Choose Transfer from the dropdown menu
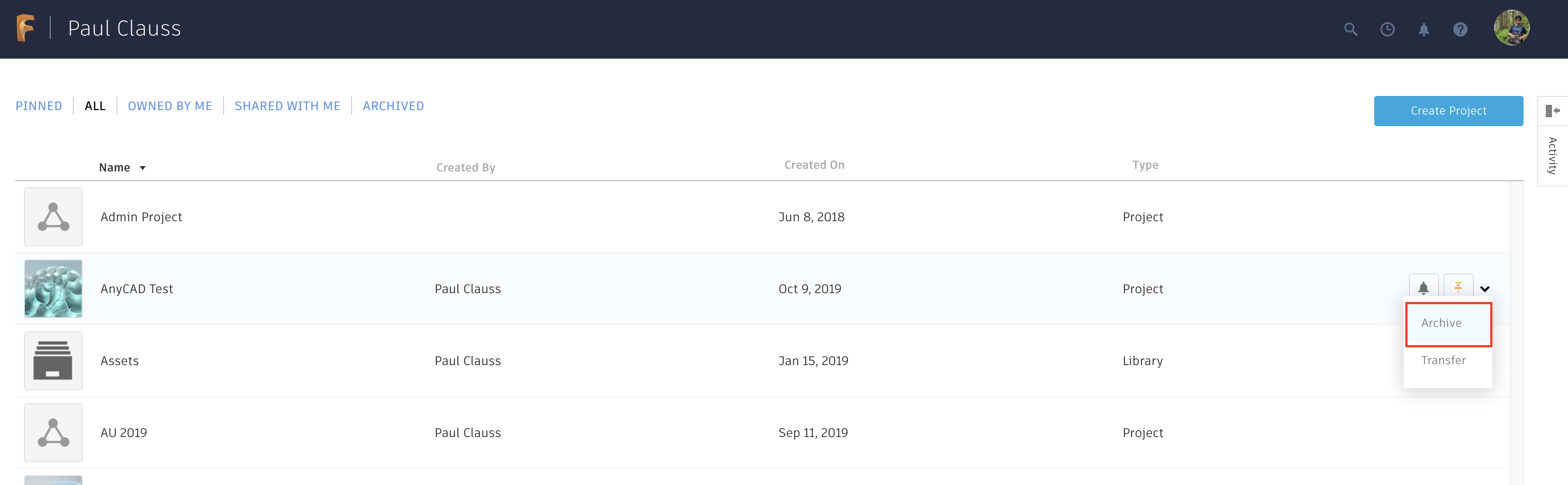Screen dimensions: 1568x485 (1443, 360)
